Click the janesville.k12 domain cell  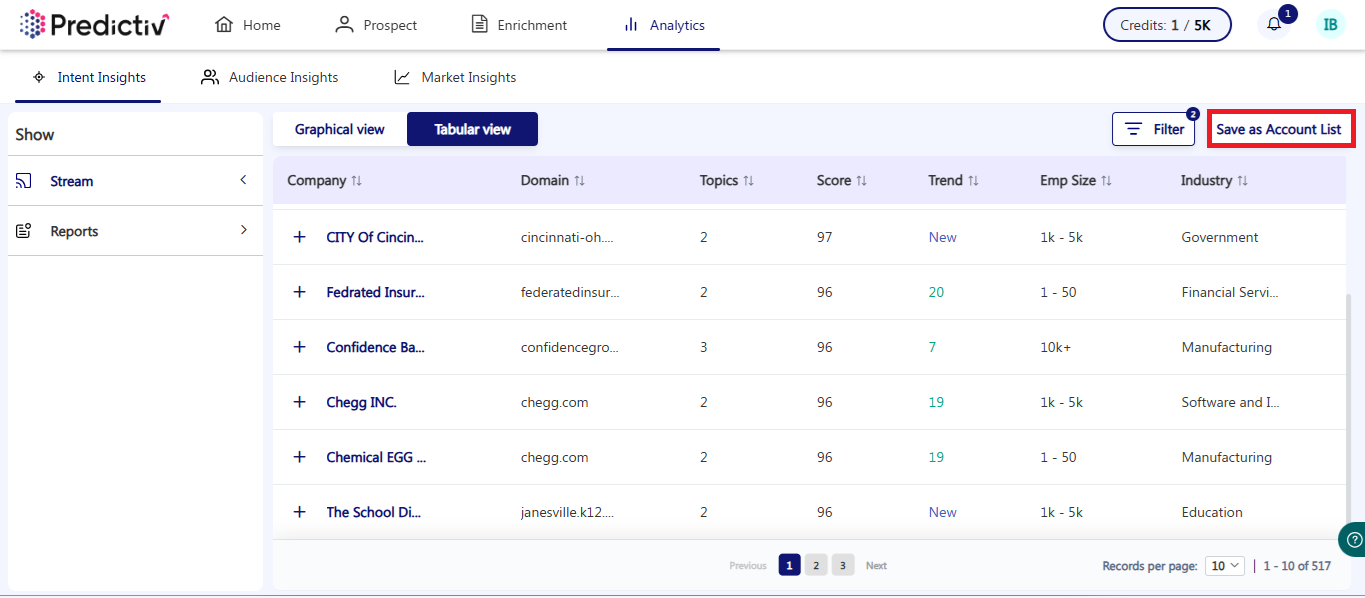[x=567, y=512]
